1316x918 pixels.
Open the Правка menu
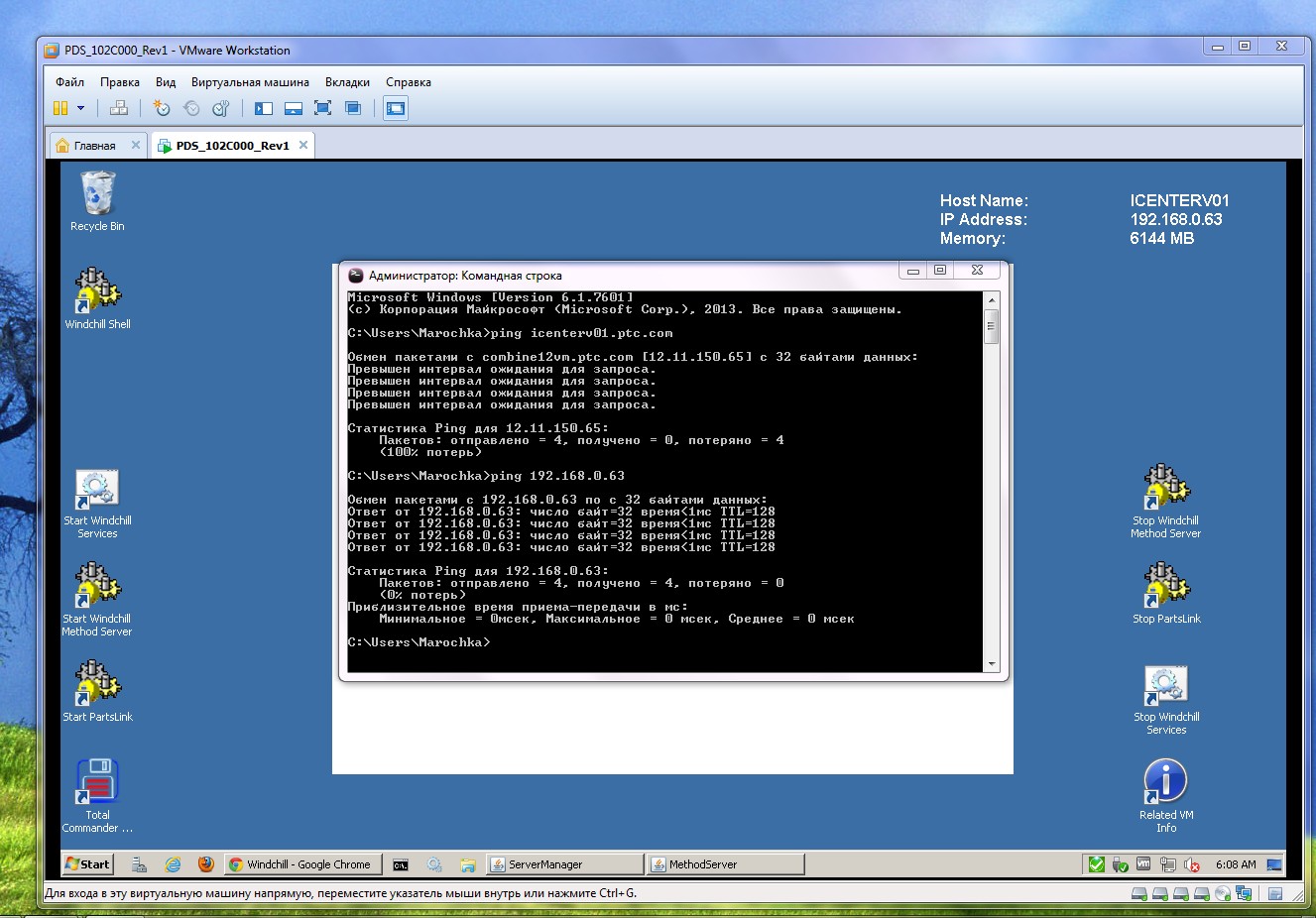(120, 82)
